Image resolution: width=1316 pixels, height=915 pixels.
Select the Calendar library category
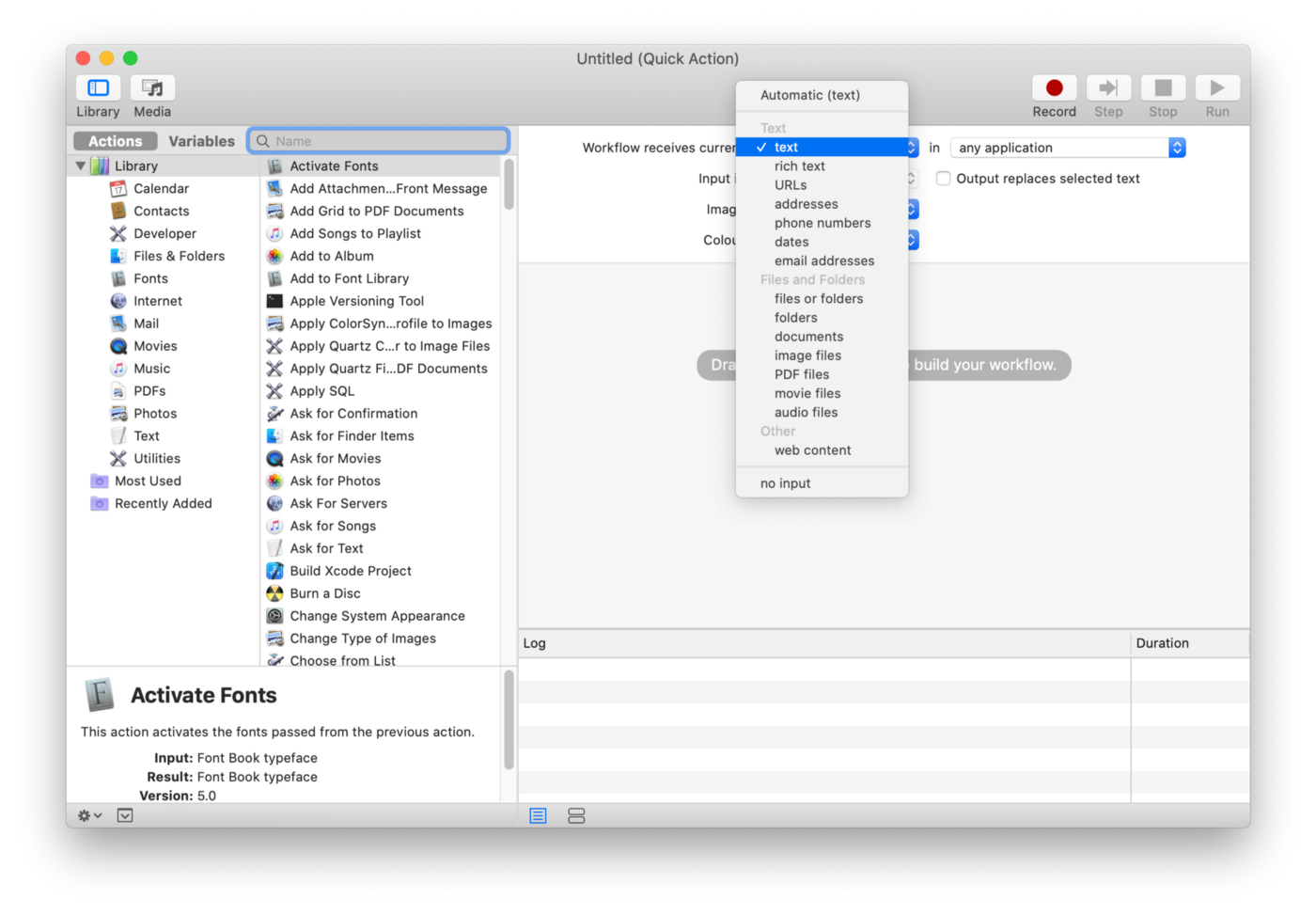162,188
